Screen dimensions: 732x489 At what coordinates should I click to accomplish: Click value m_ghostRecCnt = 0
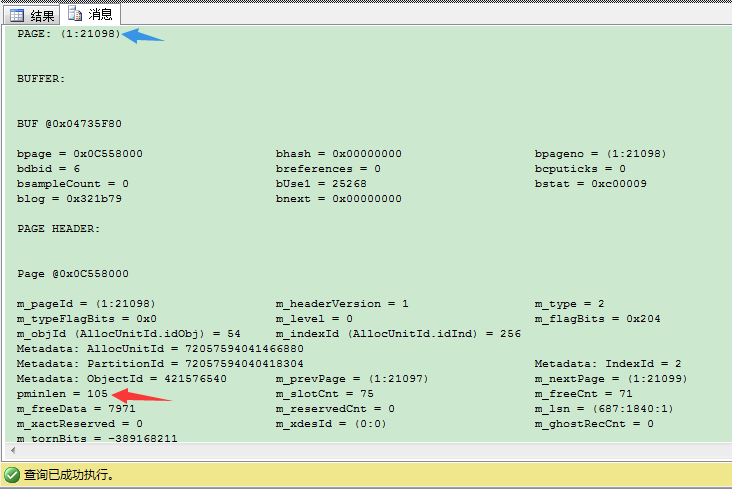pos(594,423)
